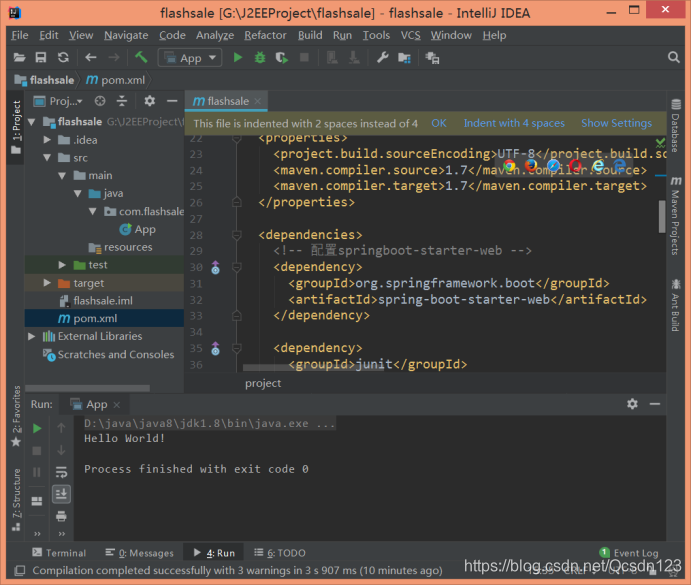Toggle fold marker at properties closing line 26
This screenshot has height=585, width=692.
237,202
